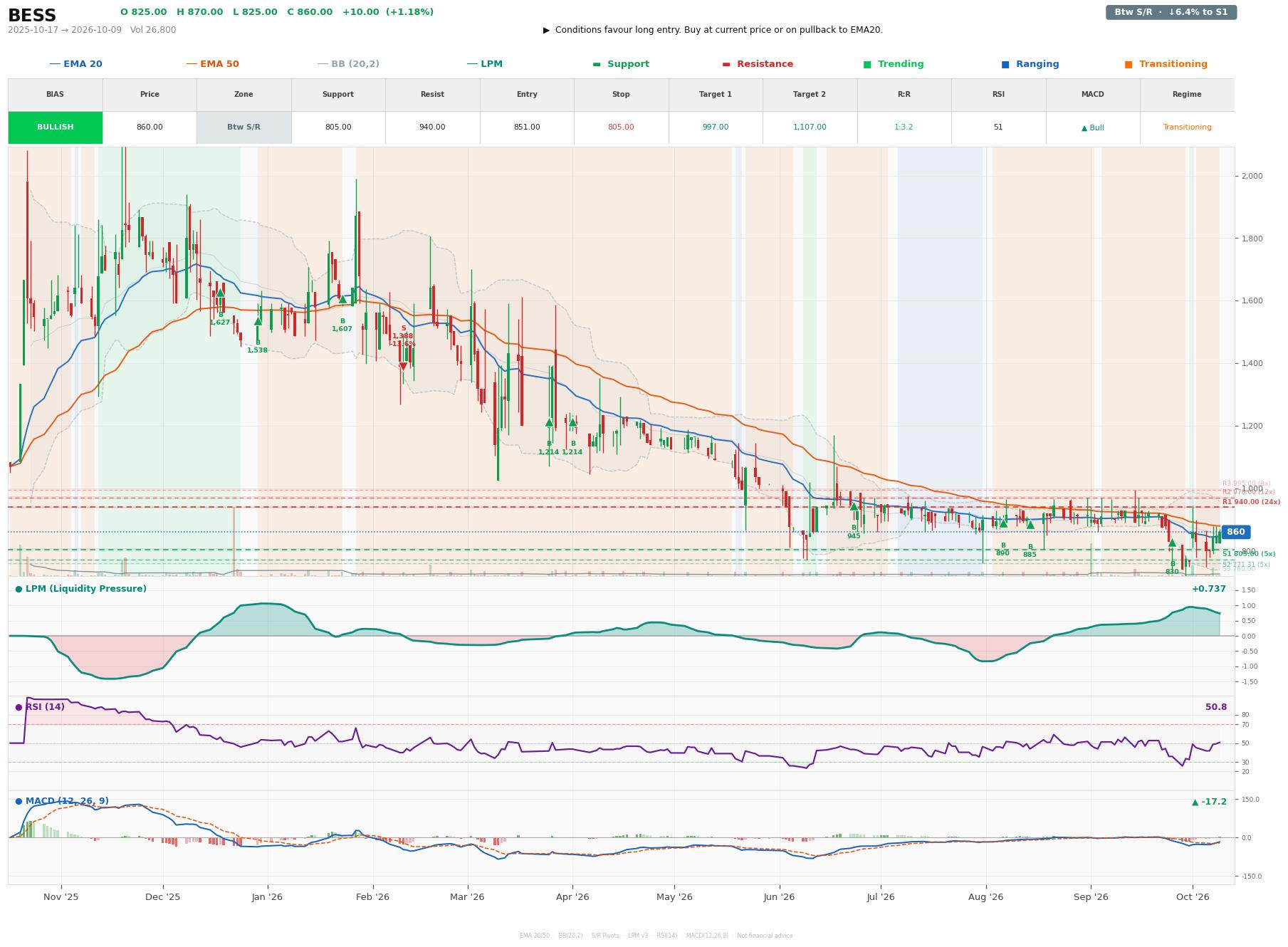Click the EMA 20 legend entry
1288x947 pixels.
pyautogui.click(x=75, y=64)
